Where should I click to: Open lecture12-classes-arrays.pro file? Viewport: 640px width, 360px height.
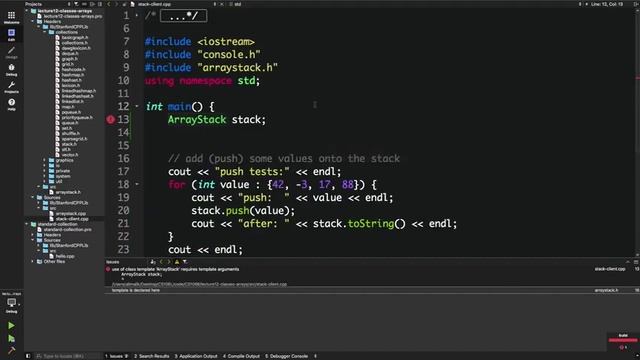tap(73, 16)
